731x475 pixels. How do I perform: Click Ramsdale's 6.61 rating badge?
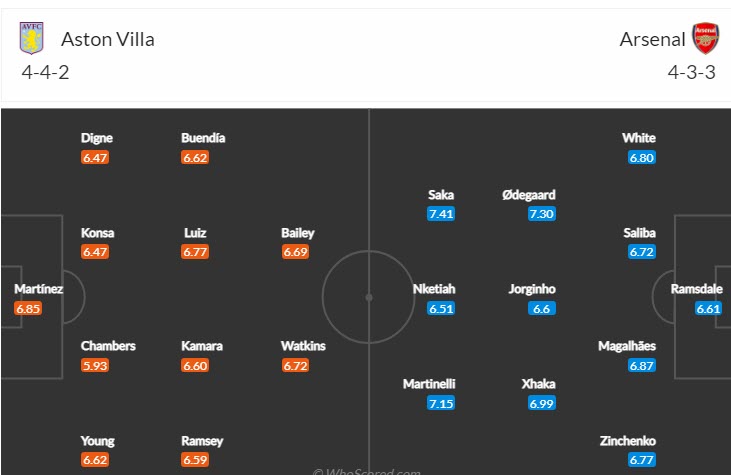point(708,309)
